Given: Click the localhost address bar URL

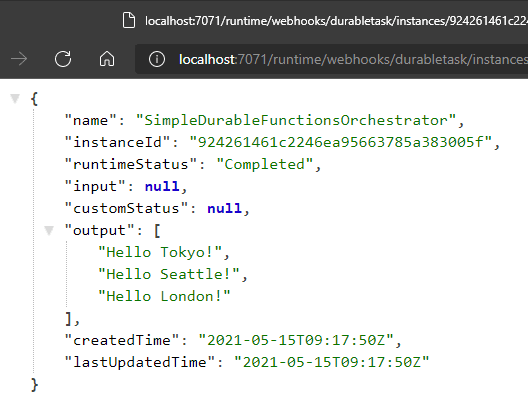Looking at the screenshot, I should (x=353, y=60).
